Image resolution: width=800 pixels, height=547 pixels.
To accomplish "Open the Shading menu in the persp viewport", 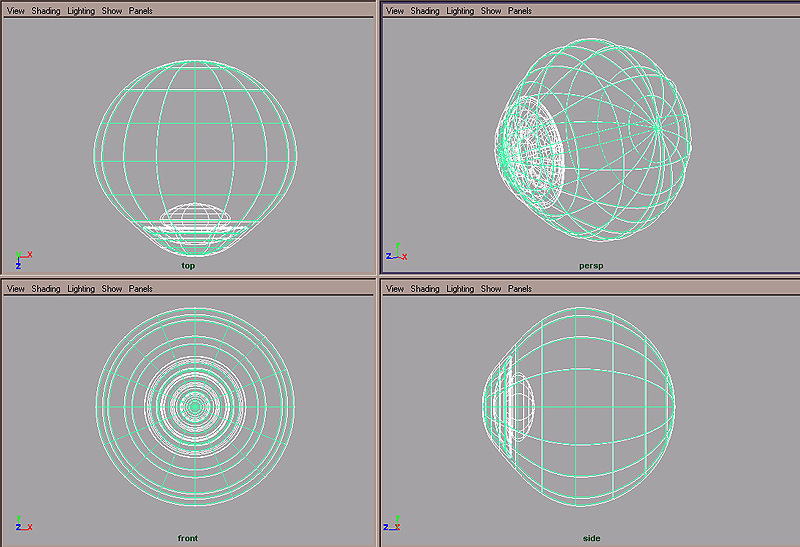I will click(x=425, y=11).
